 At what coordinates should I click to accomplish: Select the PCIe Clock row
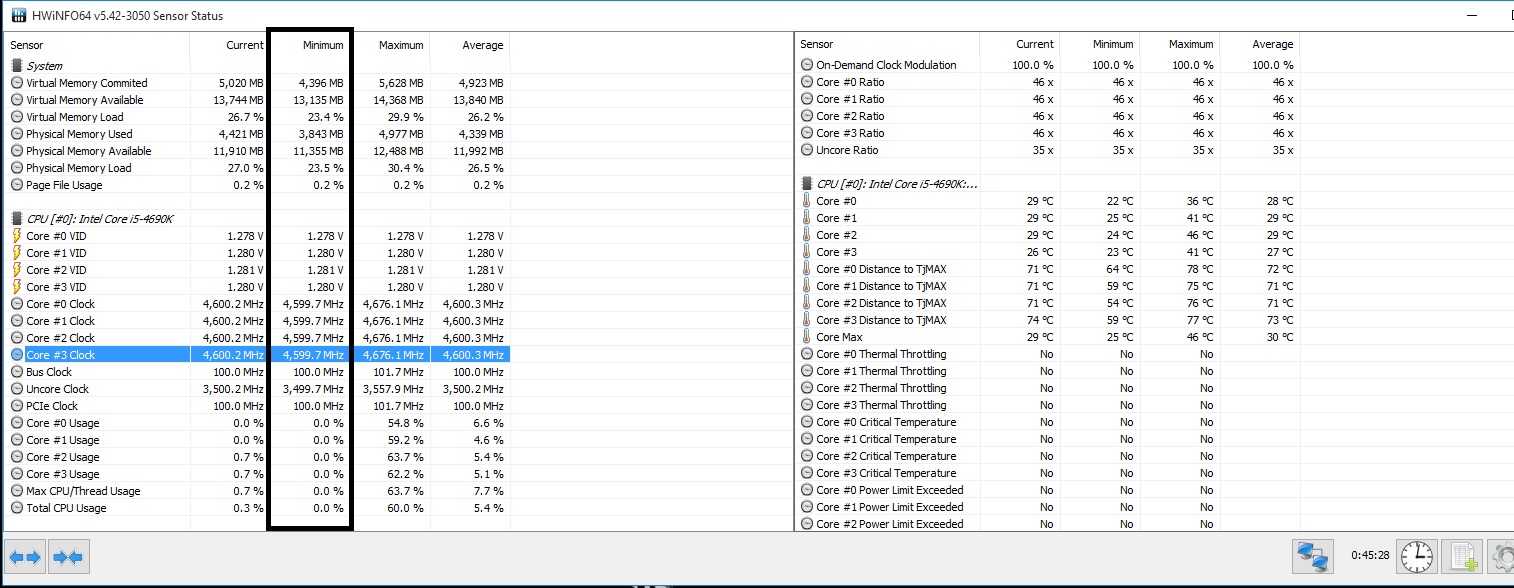pyautogui.click(x=258, y=406)
